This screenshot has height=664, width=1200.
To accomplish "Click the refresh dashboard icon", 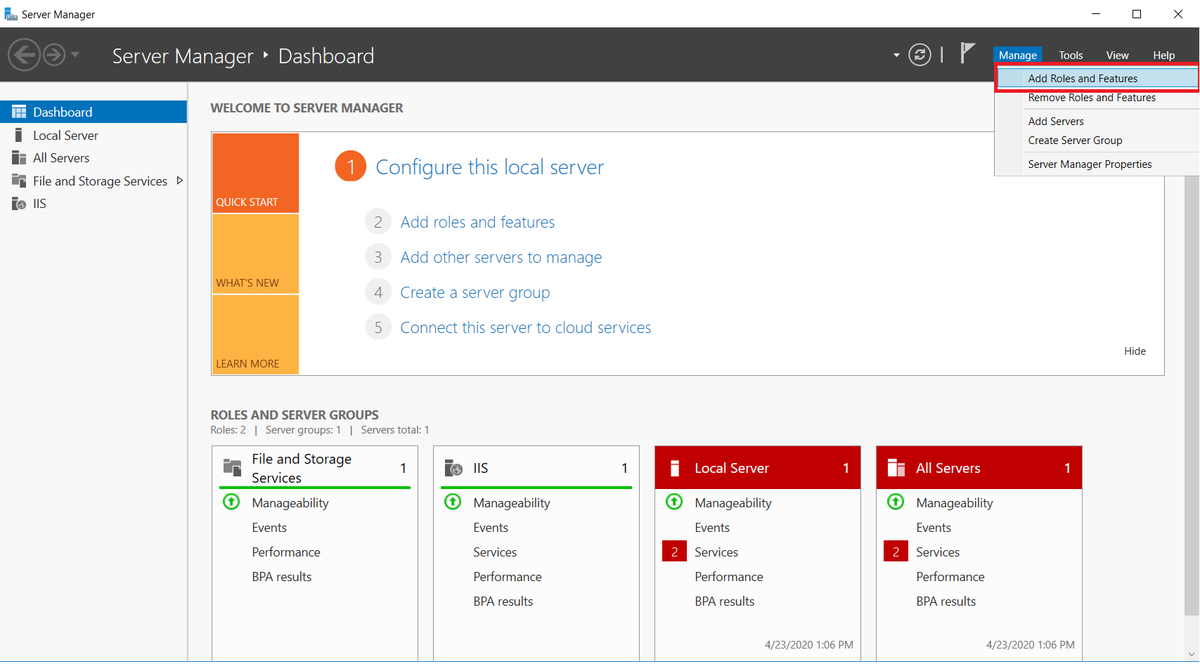I will [x=919, y=55].
